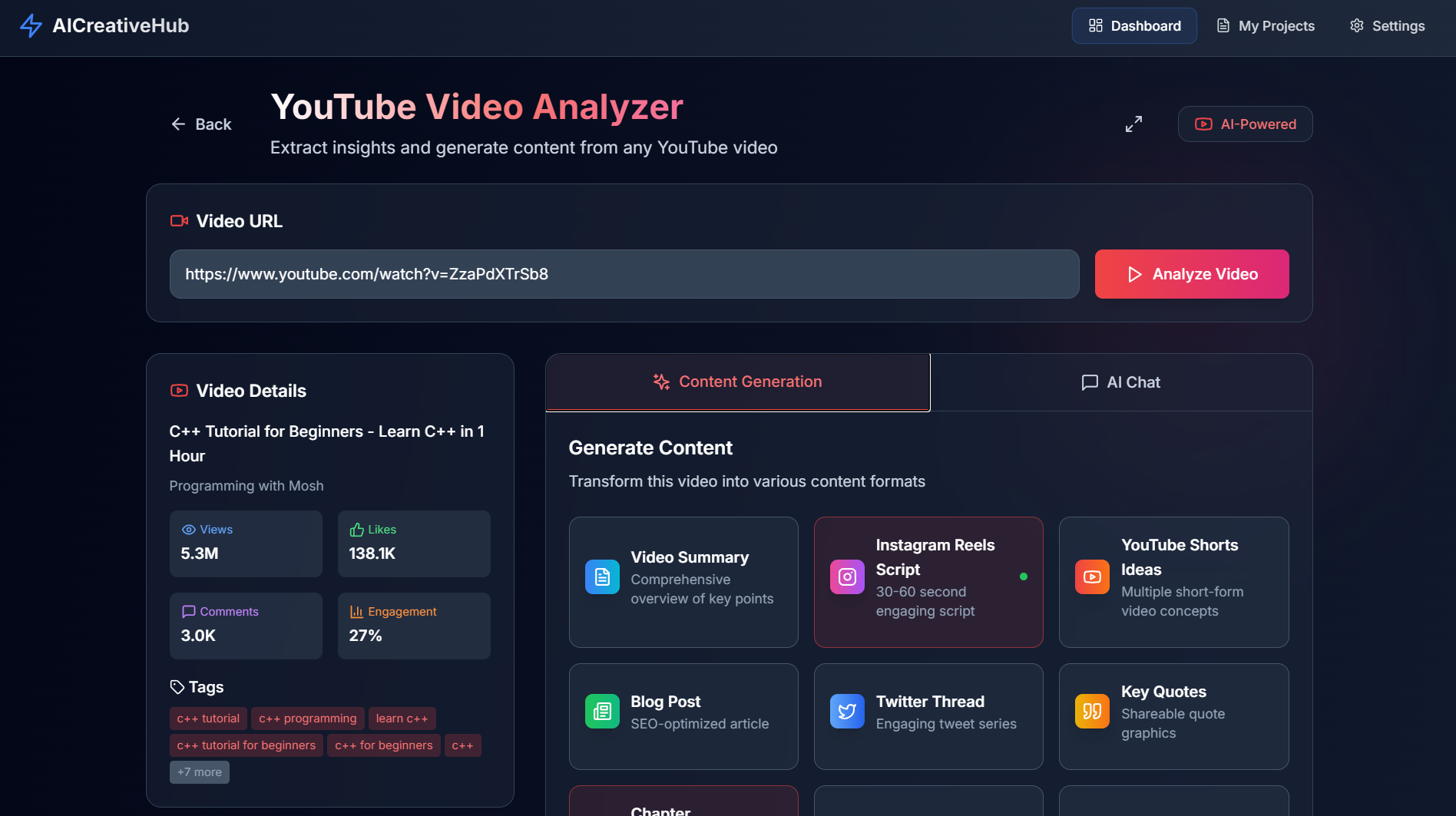Click the camera icon next to Video URL
This screenshot has width=1456, height=816.
coord(179,221)
